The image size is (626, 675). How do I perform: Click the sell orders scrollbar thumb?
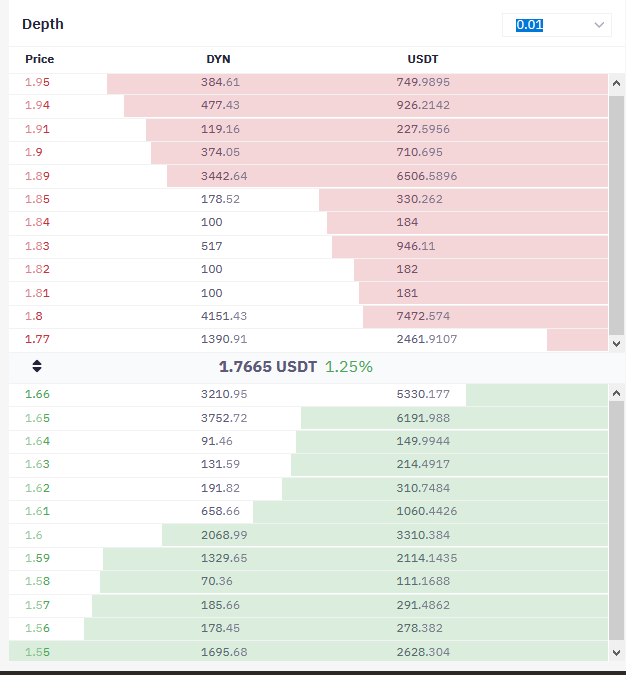point(617,215)
